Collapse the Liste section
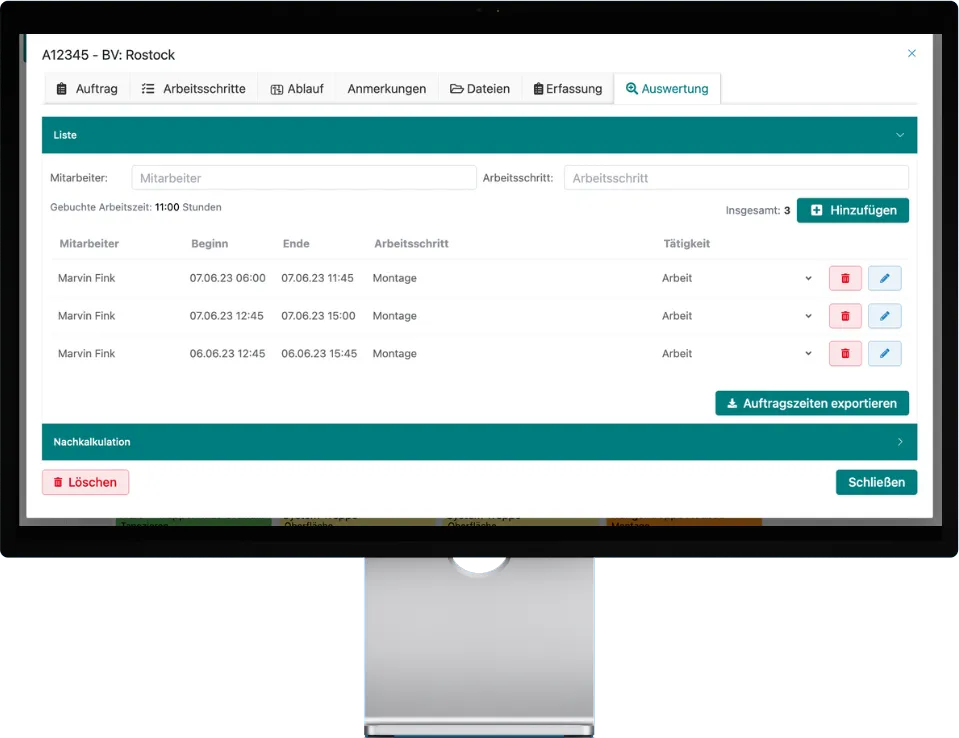Screen dimensions: 959x738 (x=899, y=135)
